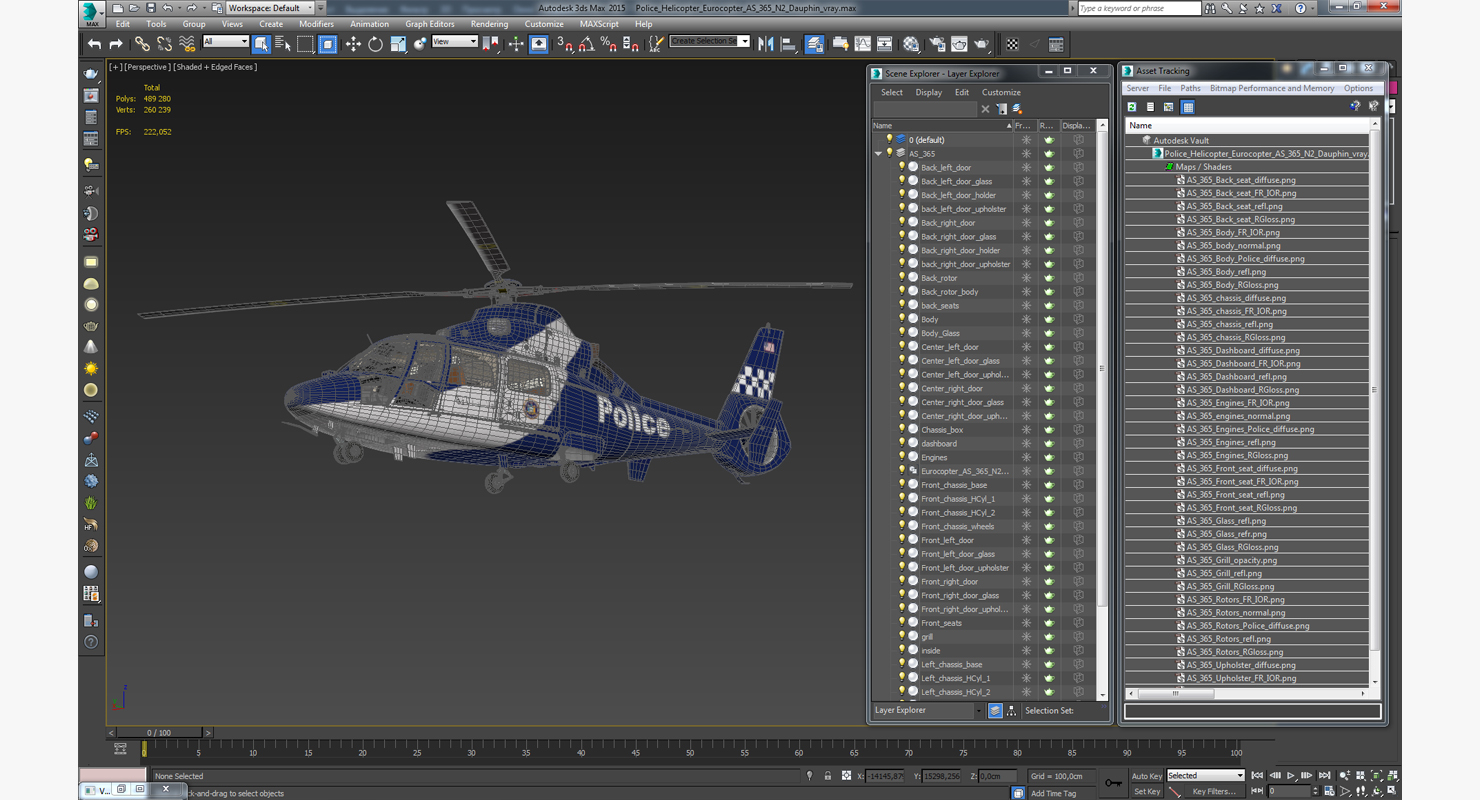Go to End frame button

(1325, 775)
